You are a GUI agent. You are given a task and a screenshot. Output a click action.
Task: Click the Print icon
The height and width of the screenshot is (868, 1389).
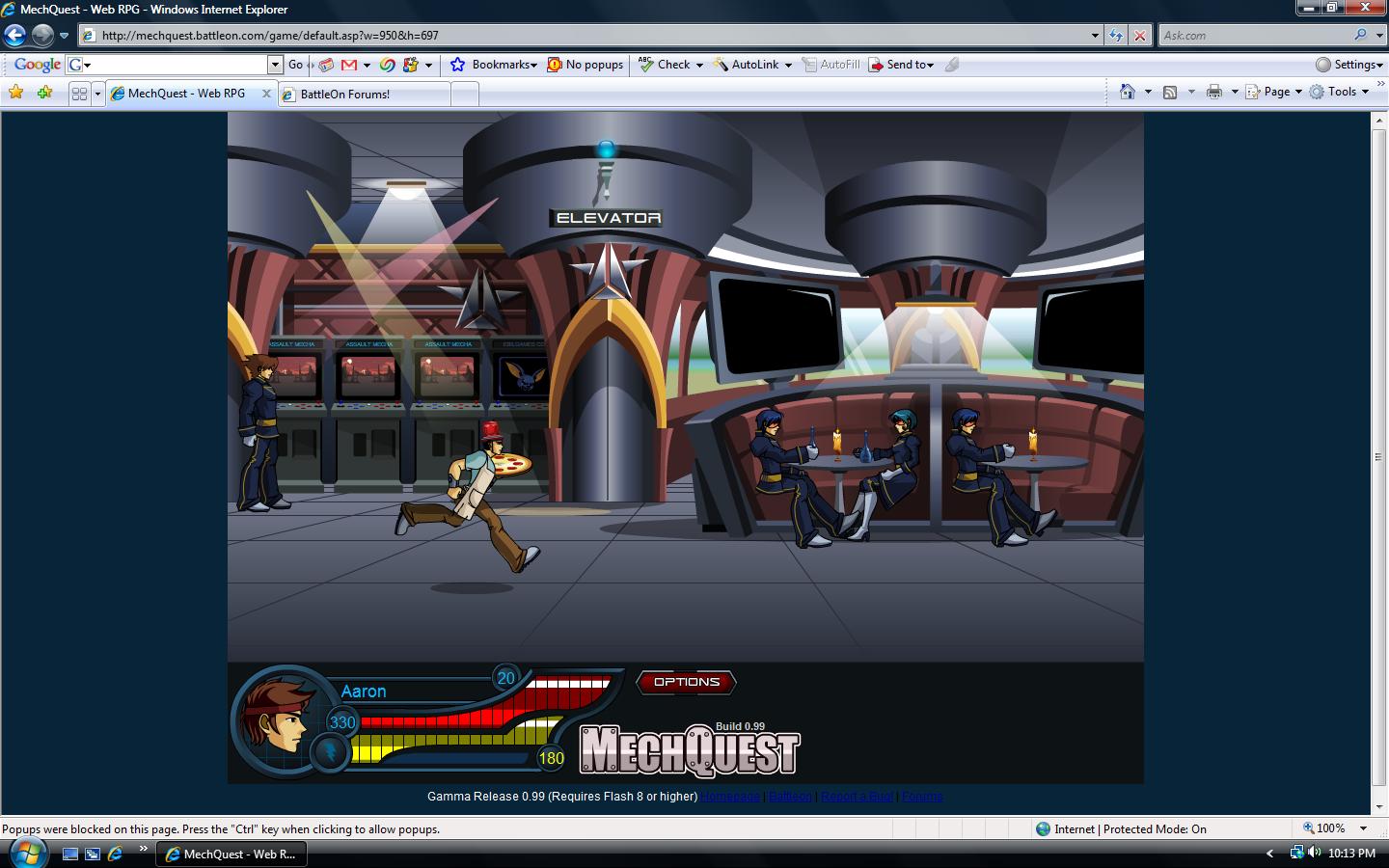[1214, 92]
